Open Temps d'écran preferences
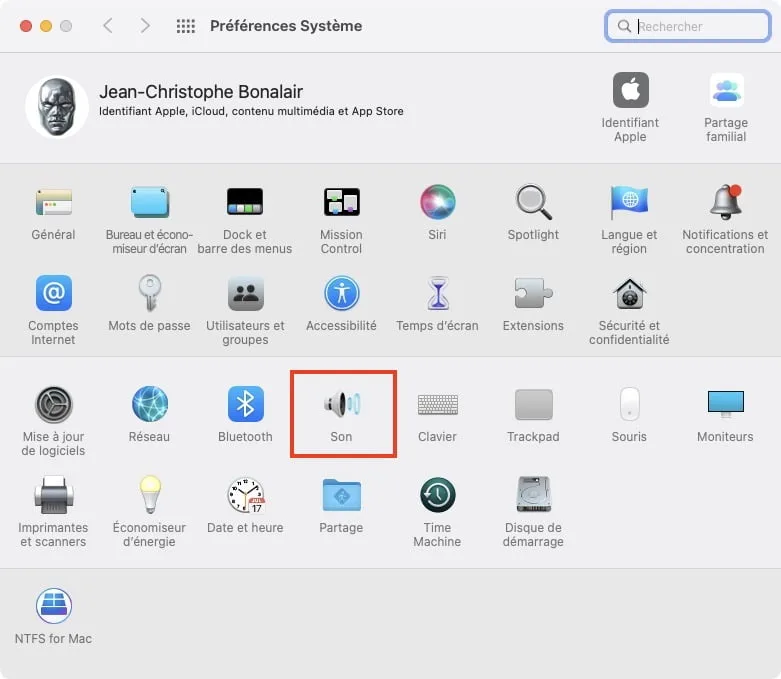 coord(437,293)
